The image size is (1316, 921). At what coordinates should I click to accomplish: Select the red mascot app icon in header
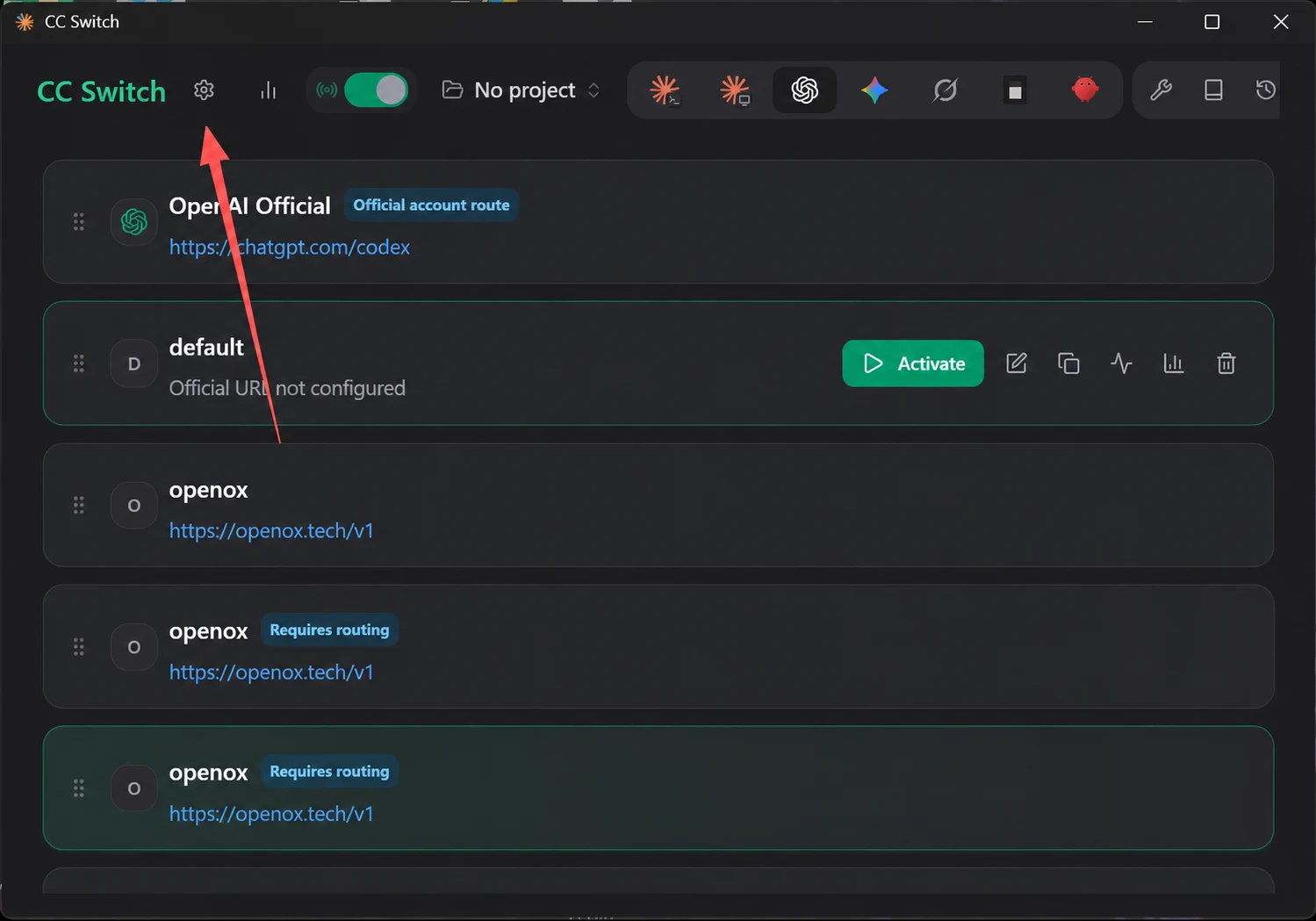(1085, 90)
